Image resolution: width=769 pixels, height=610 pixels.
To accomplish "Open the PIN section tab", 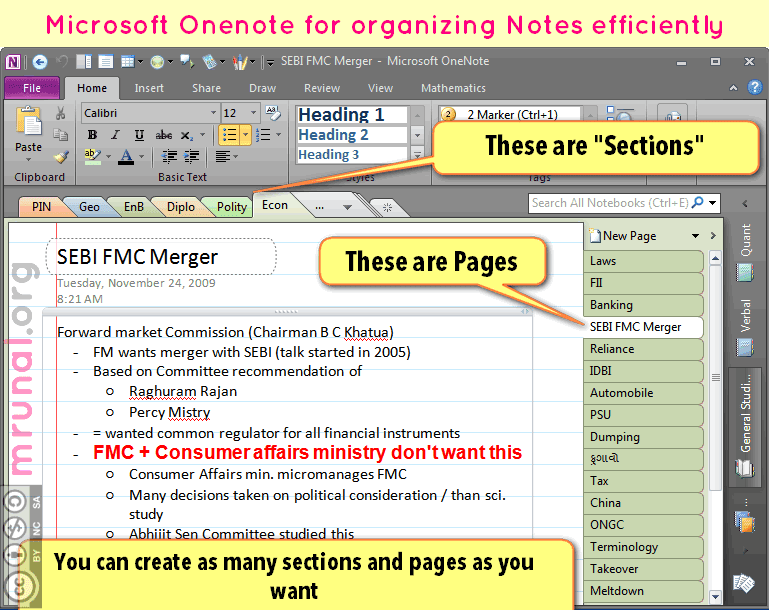I will [41, 207].
